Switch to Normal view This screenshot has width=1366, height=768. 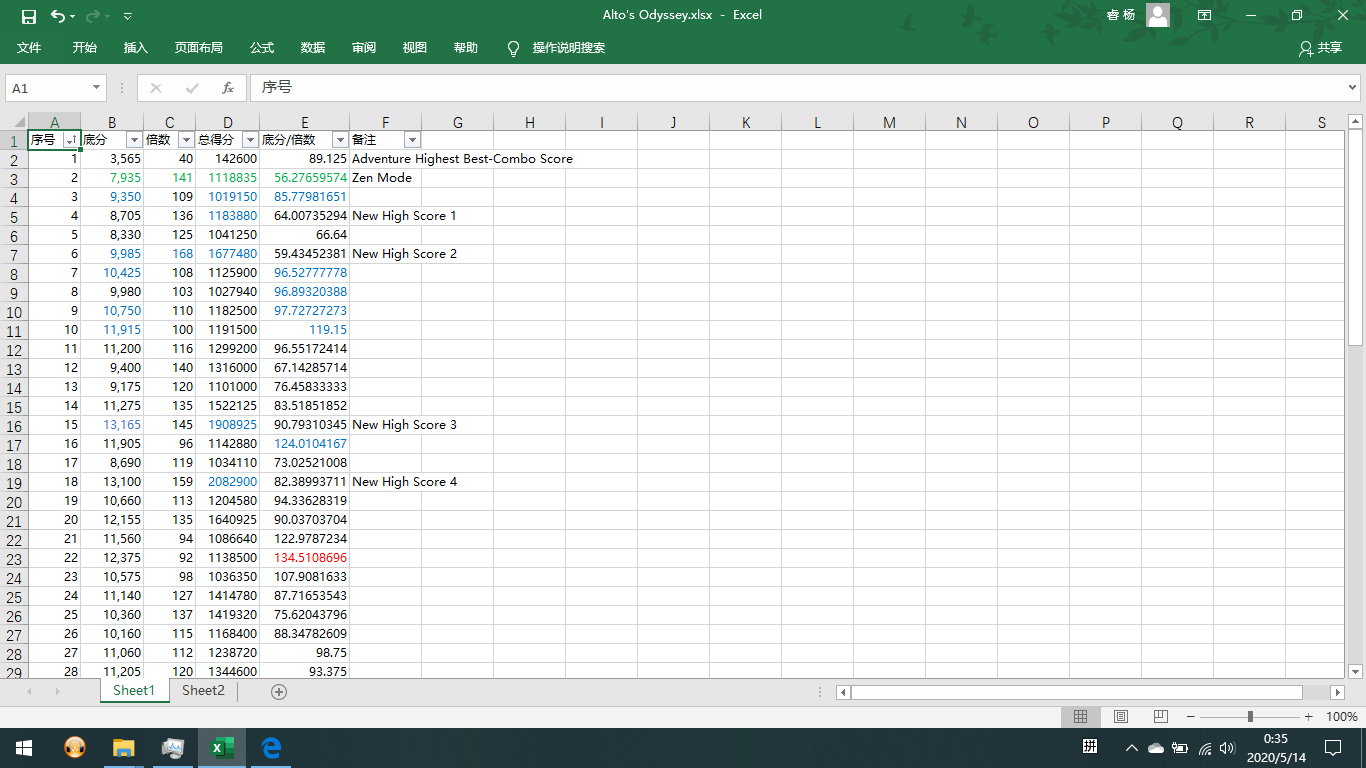pos(1081,717)
